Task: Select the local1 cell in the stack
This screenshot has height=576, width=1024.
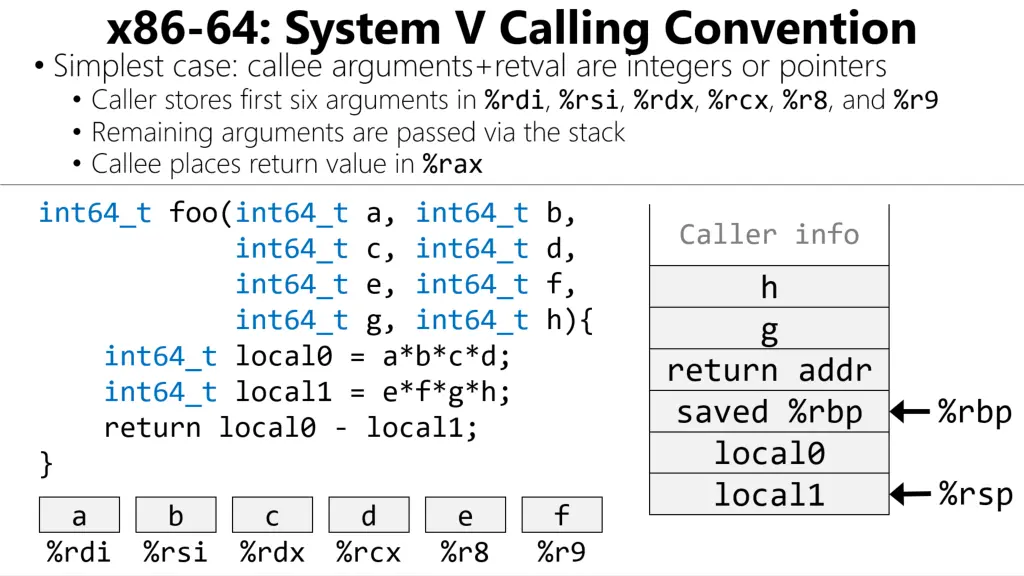Action: 769,494
